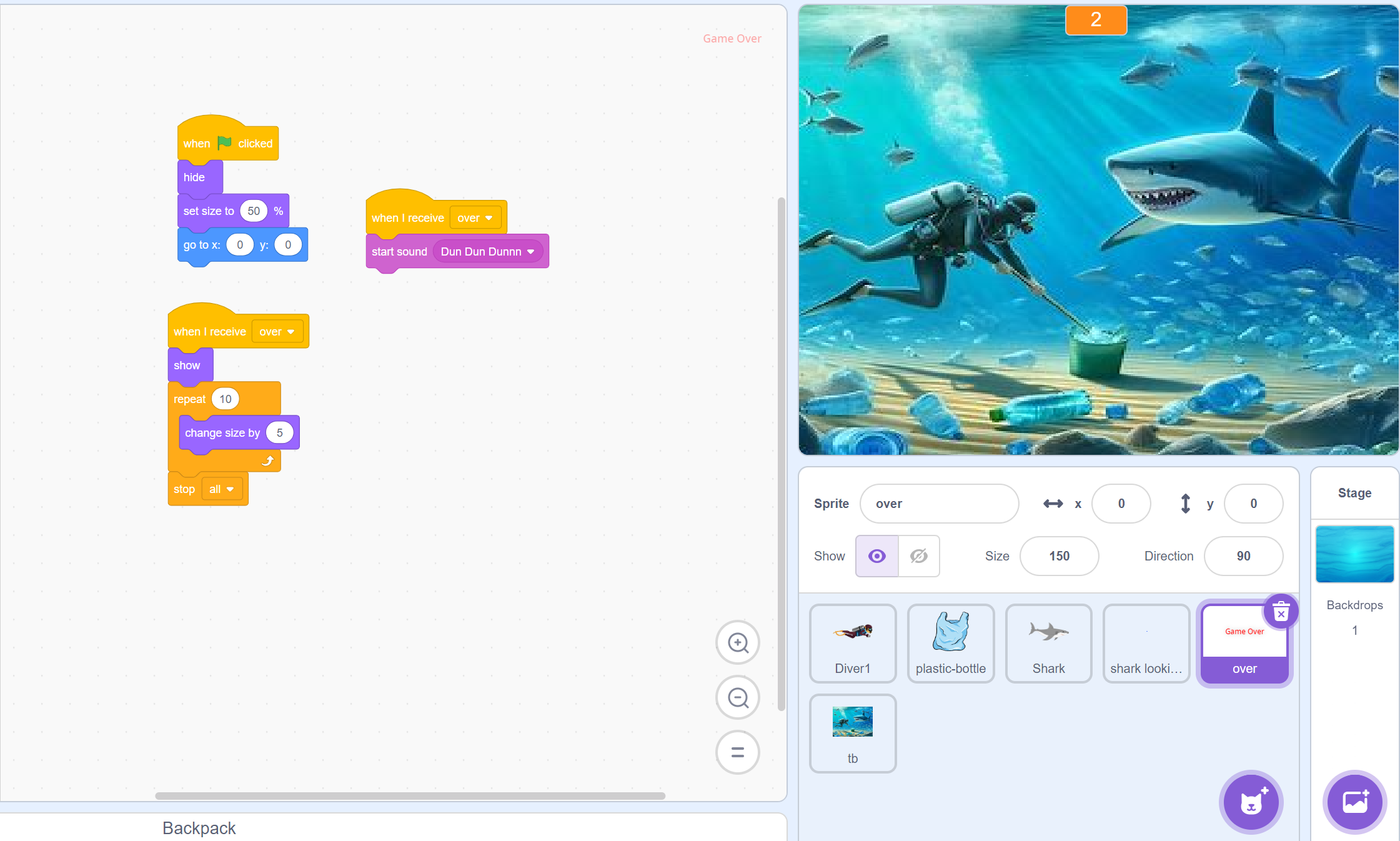Click the zoom in magnifier icon

coord(738,642)
